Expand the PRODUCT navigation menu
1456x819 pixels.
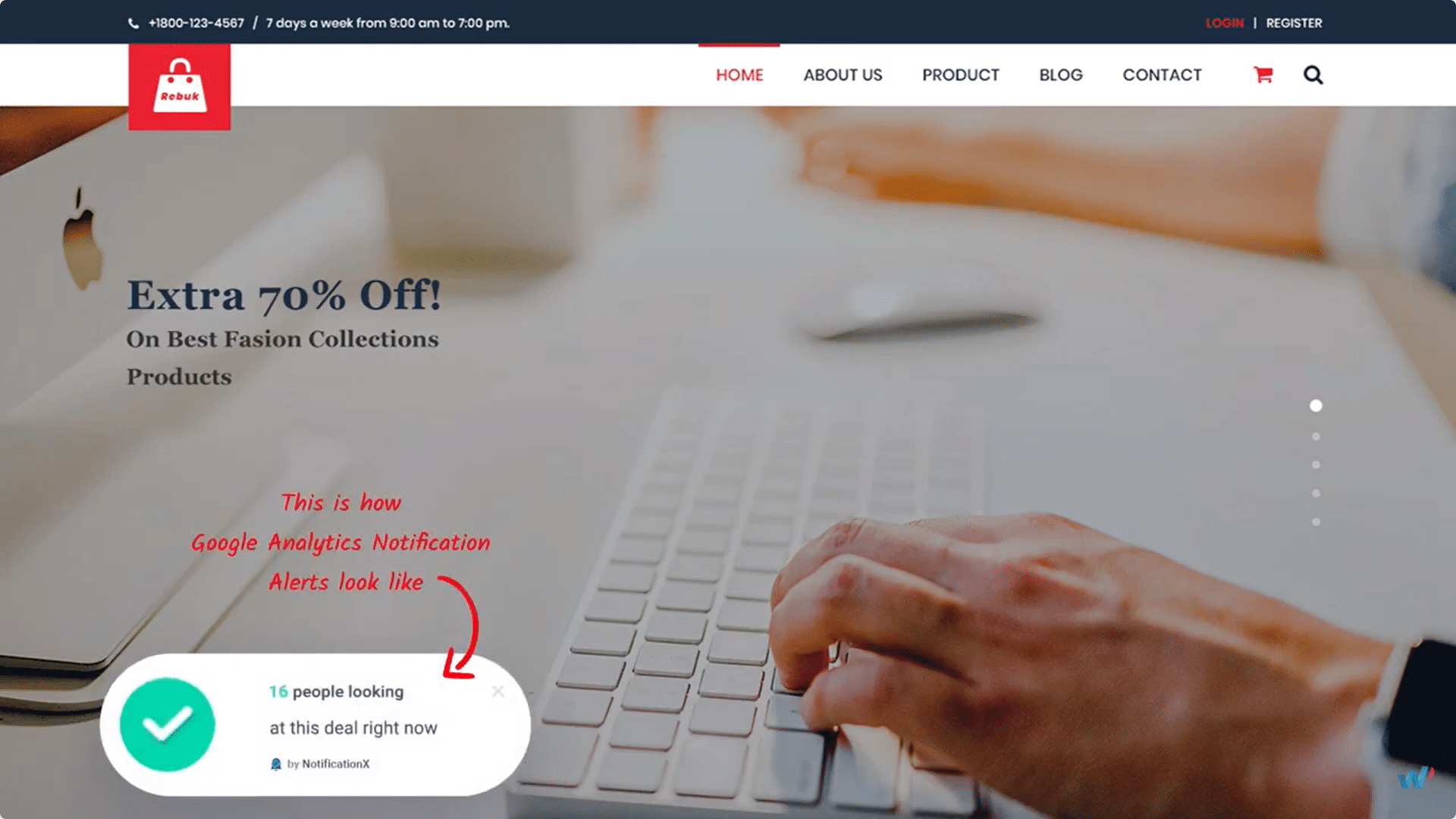coord(960,75)
